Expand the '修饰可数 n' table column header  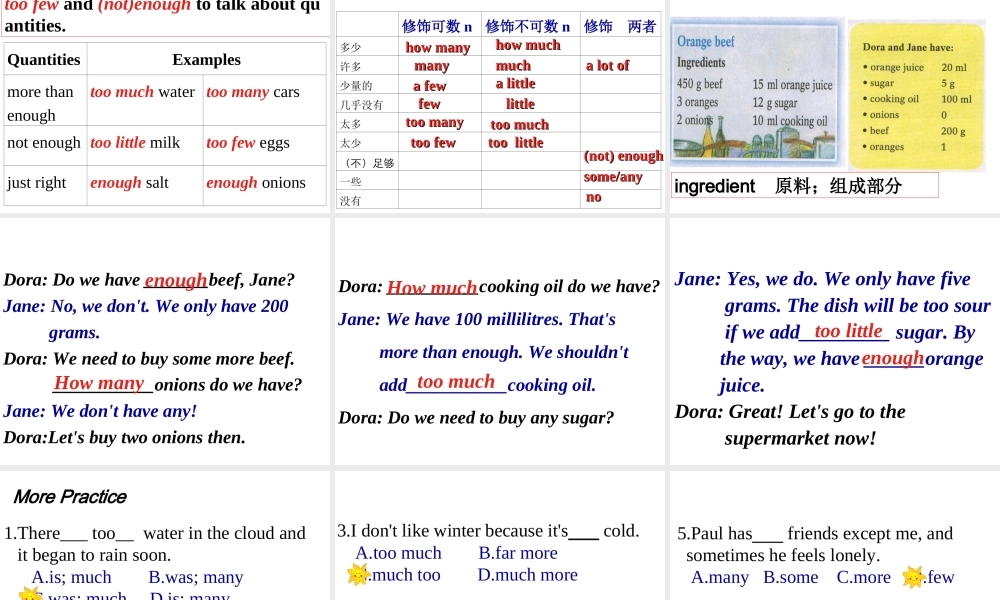[x=438, y=25]
